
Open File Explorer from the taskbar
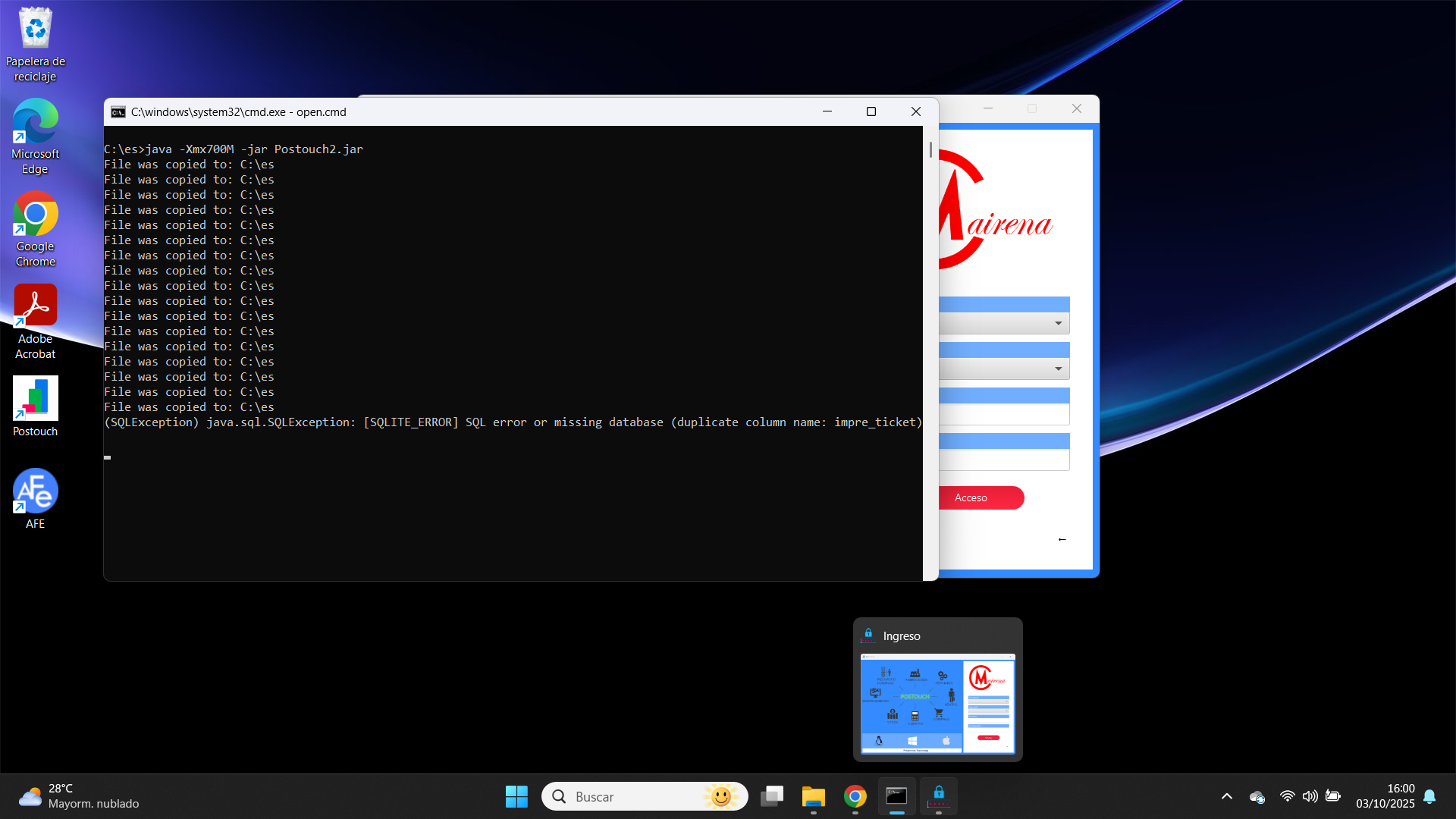click(813, 796)
